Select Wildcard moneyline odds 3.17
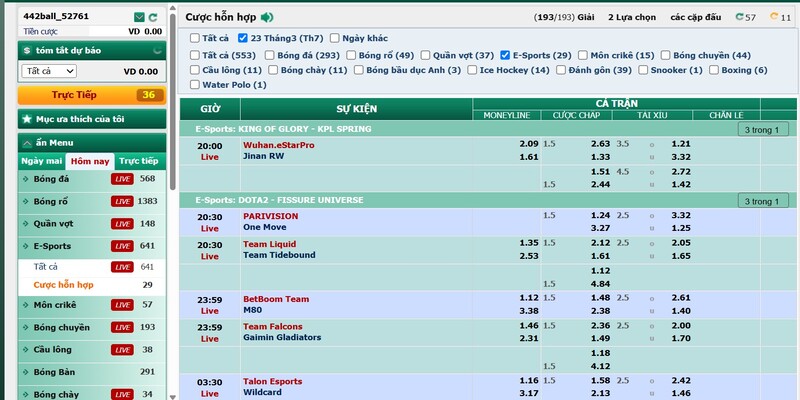The height and width of the screenshot is (400, 800). tap(529, 393)
